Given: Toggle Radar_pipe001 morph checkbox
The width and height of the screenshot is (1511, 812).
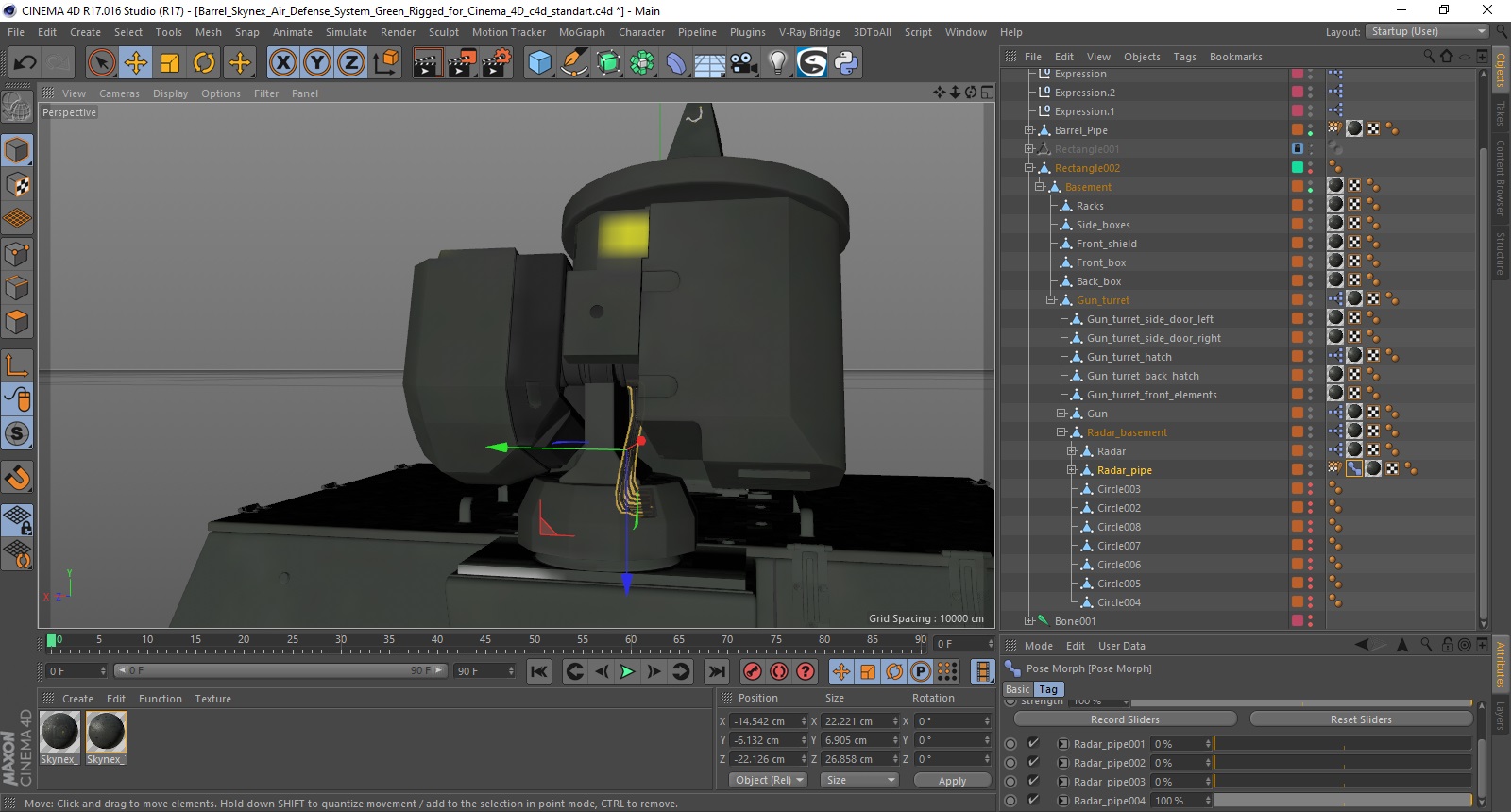Looking at the screenshot, I should point(1033,744).
